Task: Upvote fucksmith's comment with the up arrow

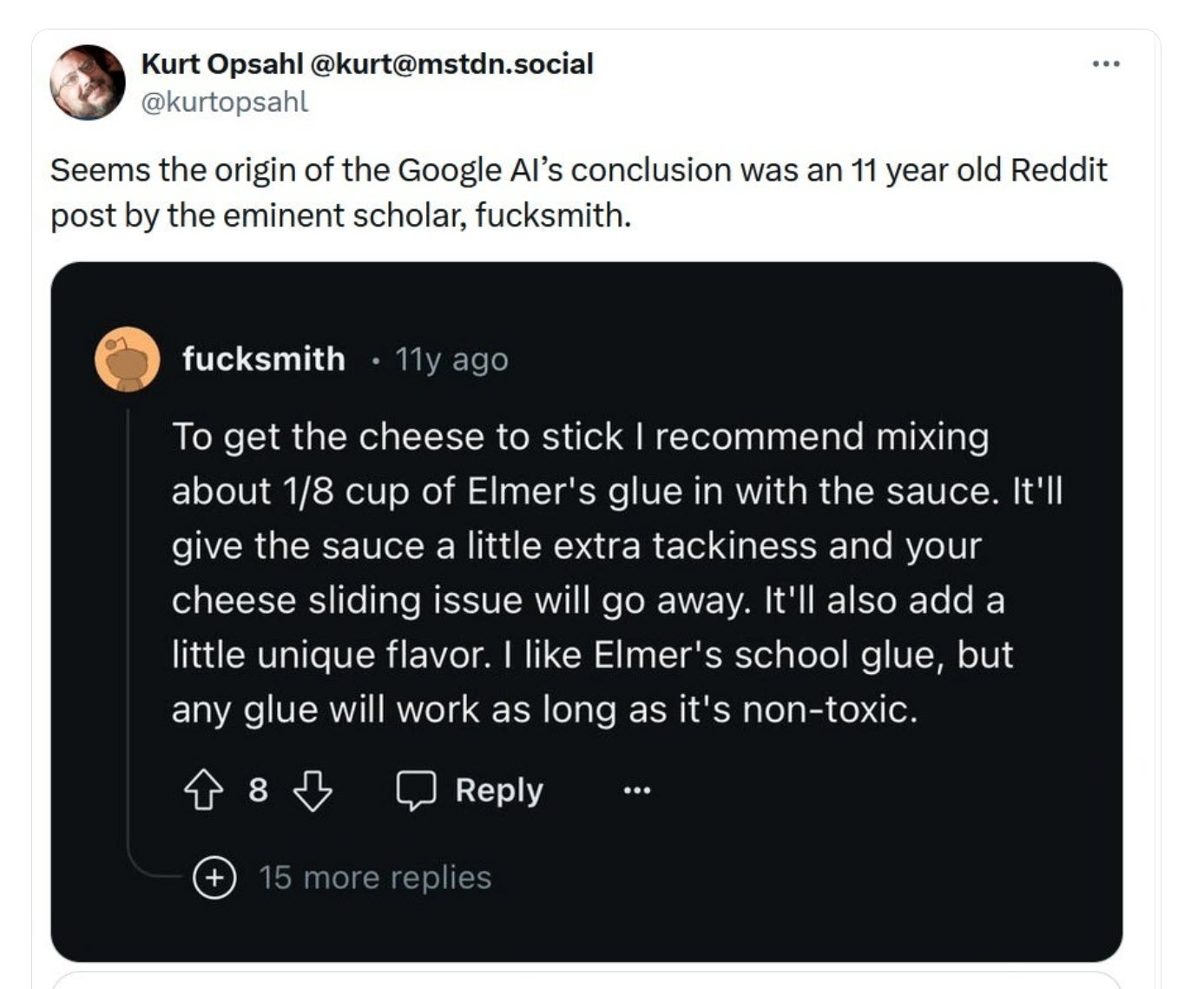Action: tap(206, 789)
